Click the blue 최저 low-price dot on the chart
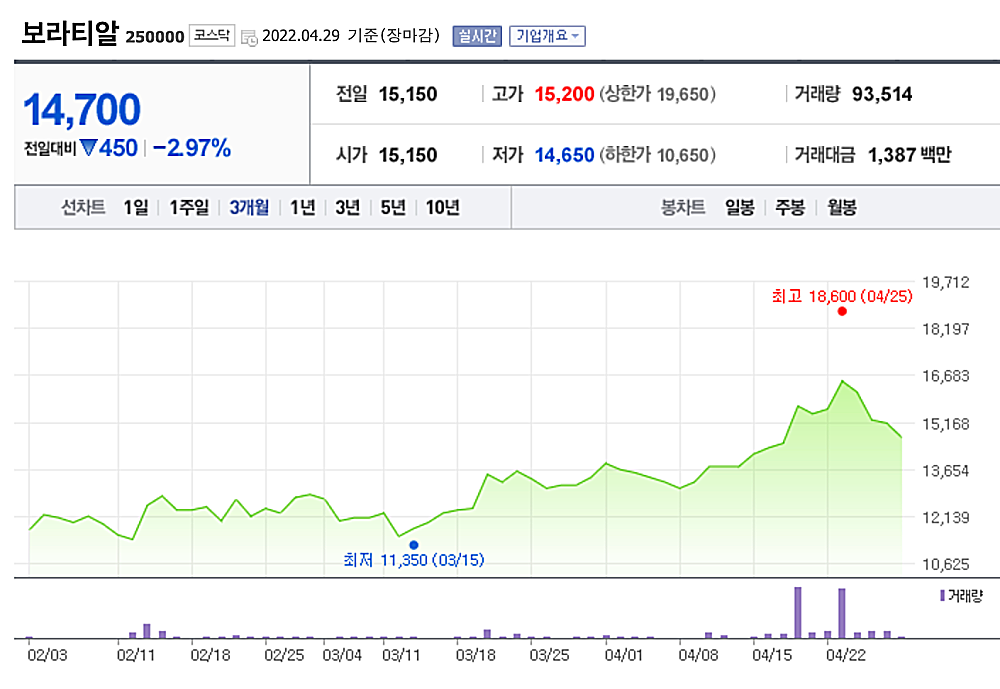 coord(414,543)
